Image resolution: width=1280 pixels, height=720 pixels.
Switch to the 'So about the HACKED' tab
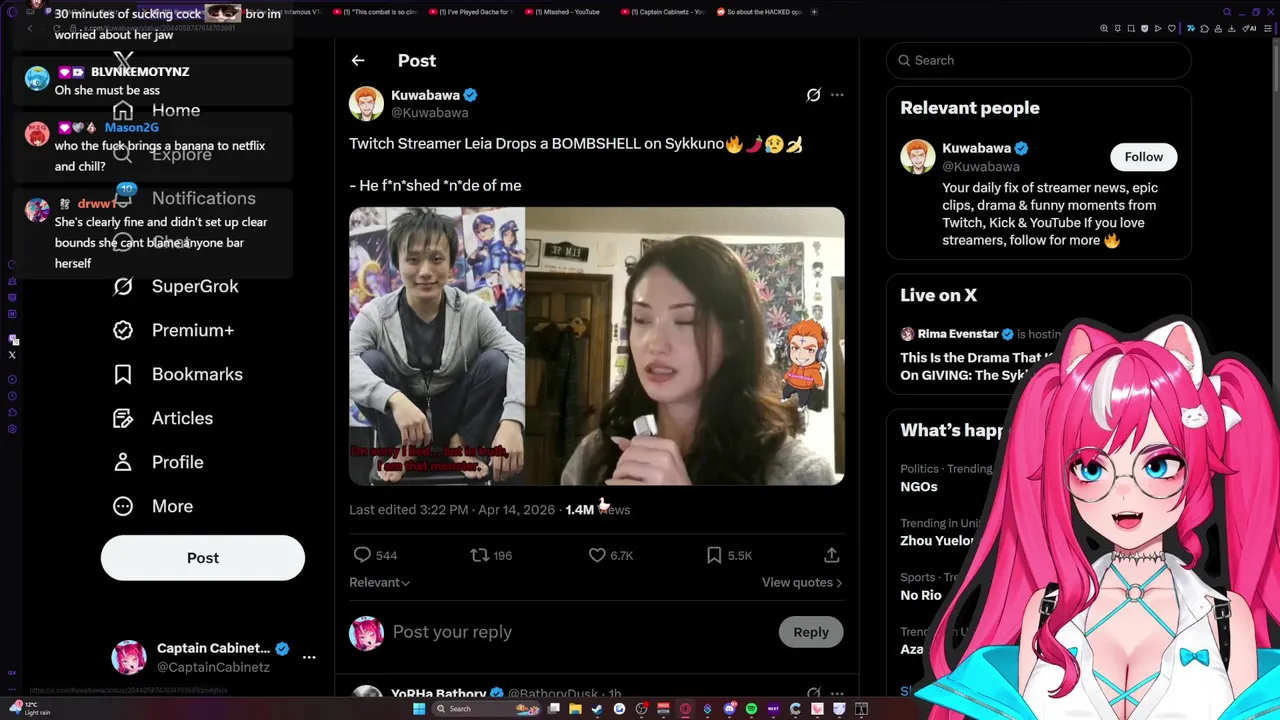point(760,12)
